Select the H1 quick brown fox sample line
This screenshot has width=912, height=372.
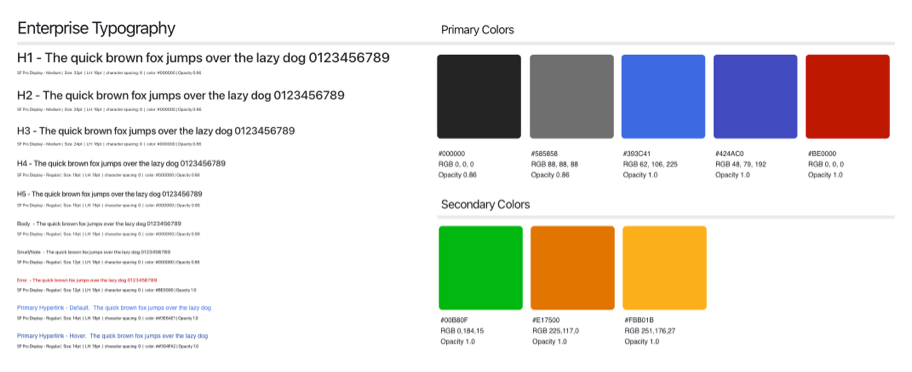[203, 58]
